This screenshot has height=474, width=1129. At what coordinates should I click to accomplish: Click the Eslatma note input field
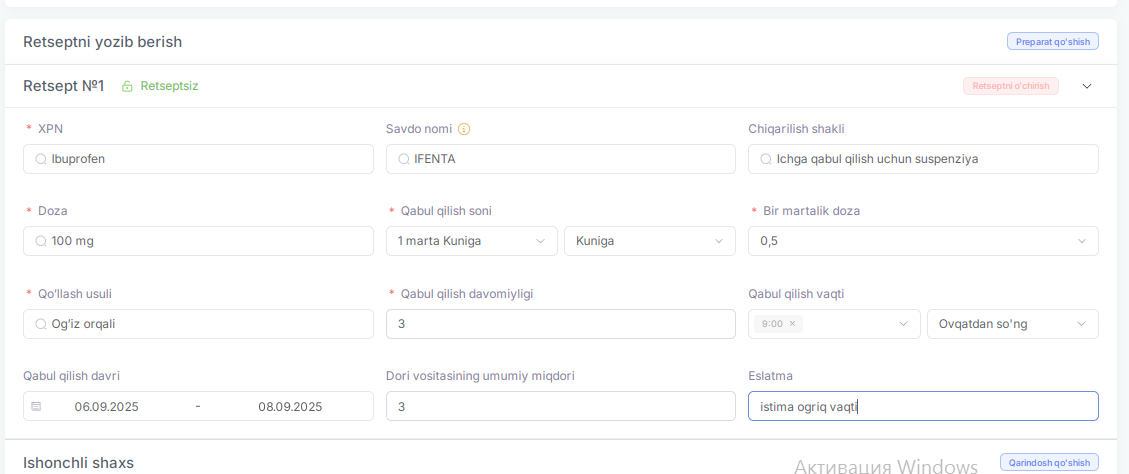pyautogui.click(x=923, y=406)
